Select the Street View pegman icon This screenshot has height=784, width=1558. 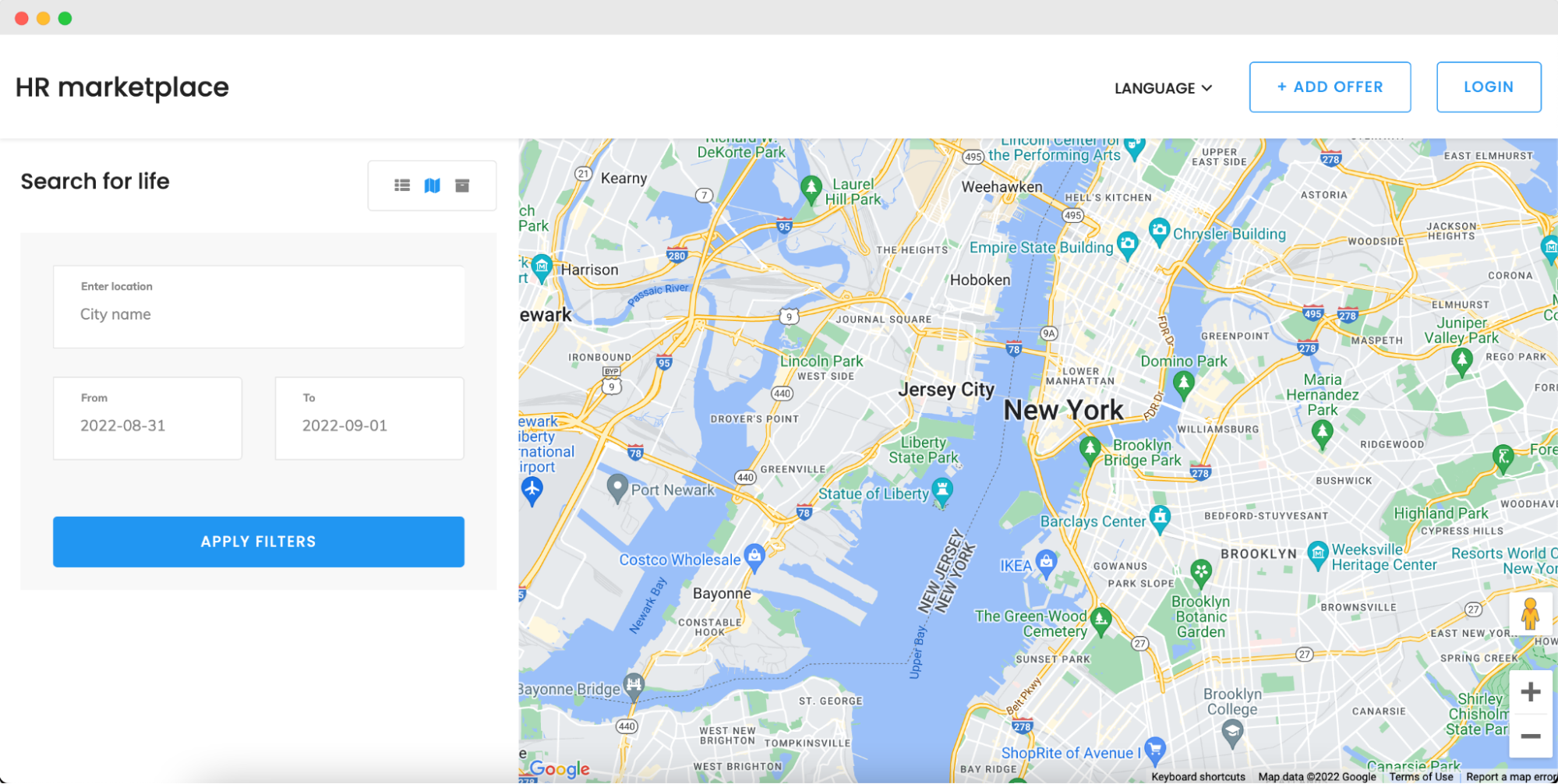[1530, 613]
